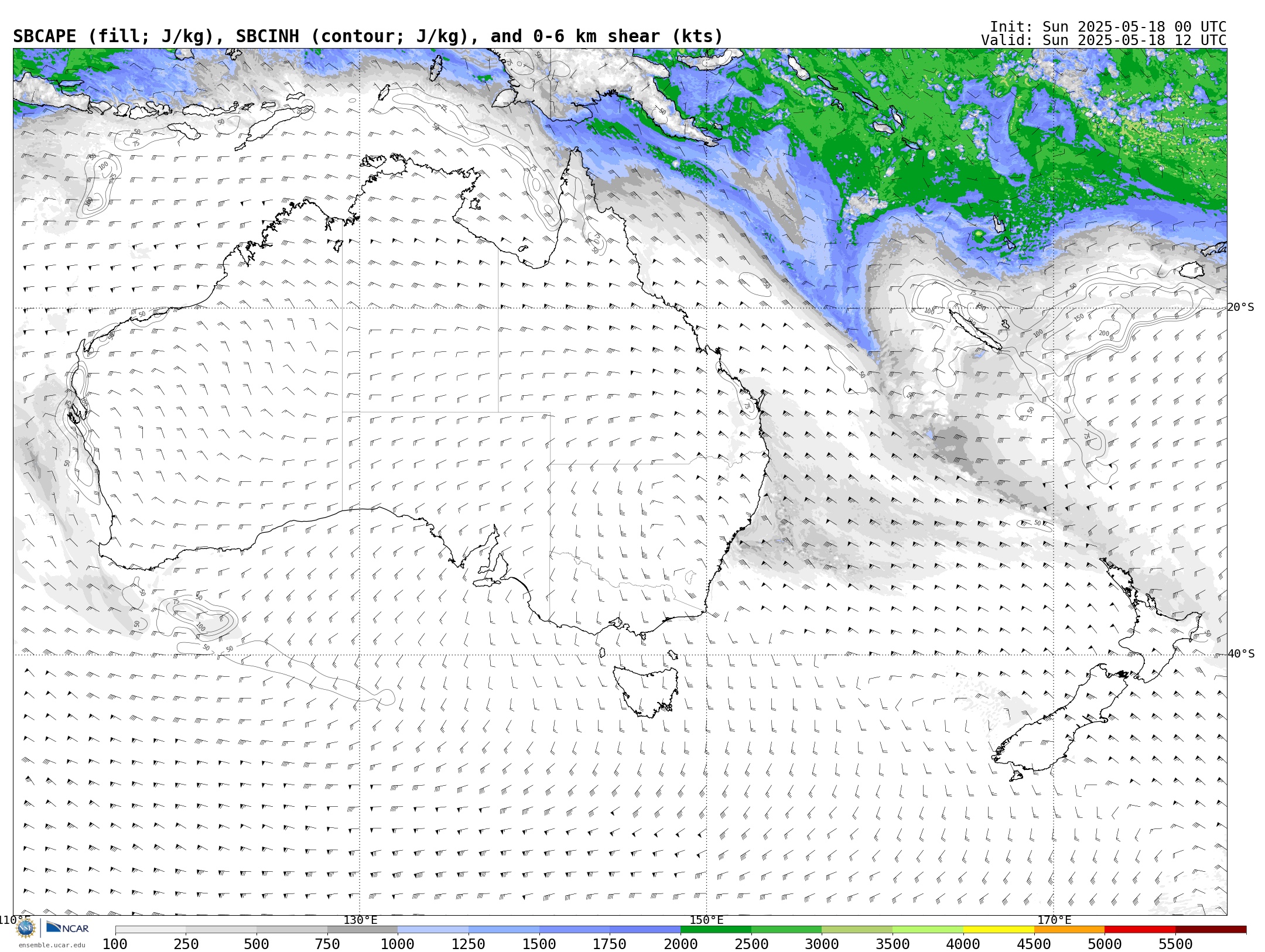
Task: Click the 1750 colorbar label
Action: (x=610, y=944)
